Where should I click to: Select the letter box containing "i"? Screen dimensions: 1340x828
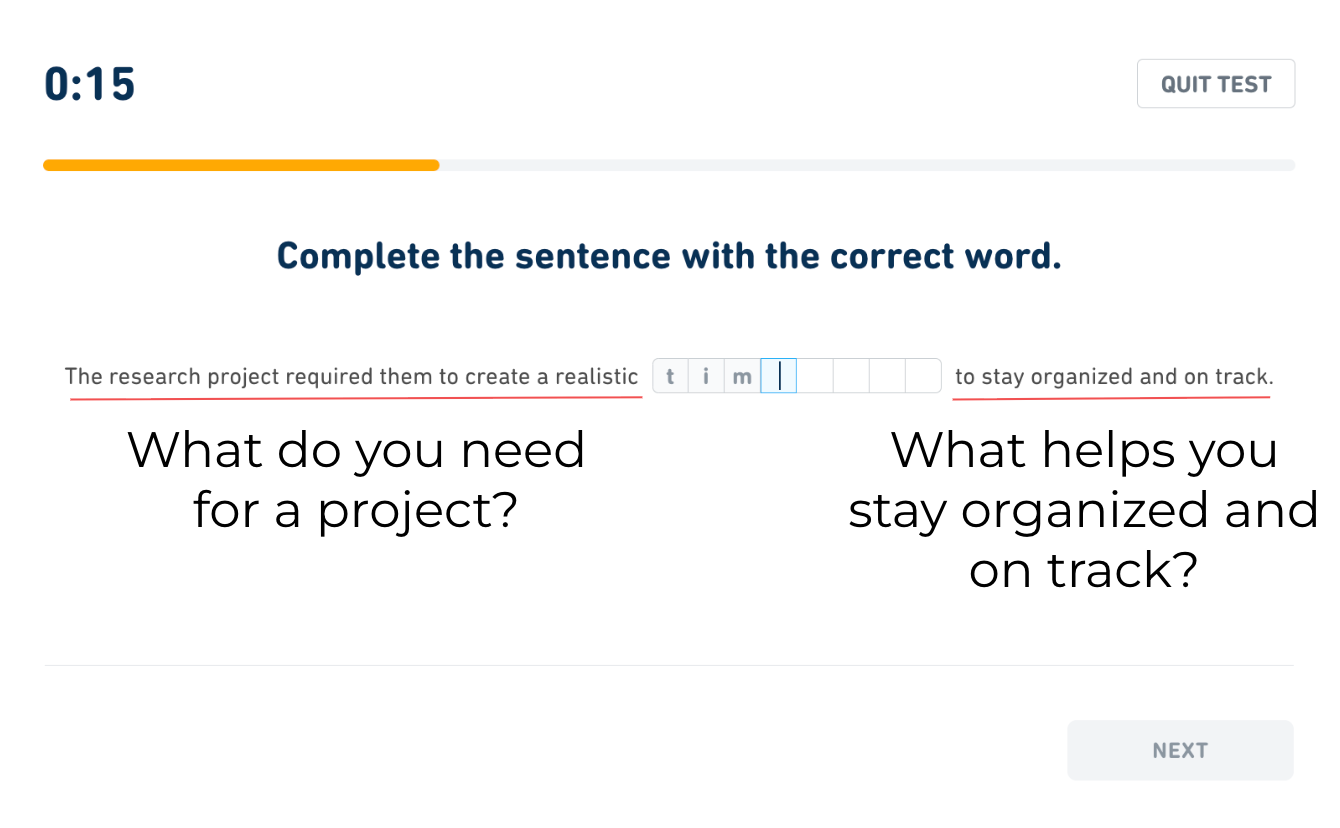(x=706, y=377)
